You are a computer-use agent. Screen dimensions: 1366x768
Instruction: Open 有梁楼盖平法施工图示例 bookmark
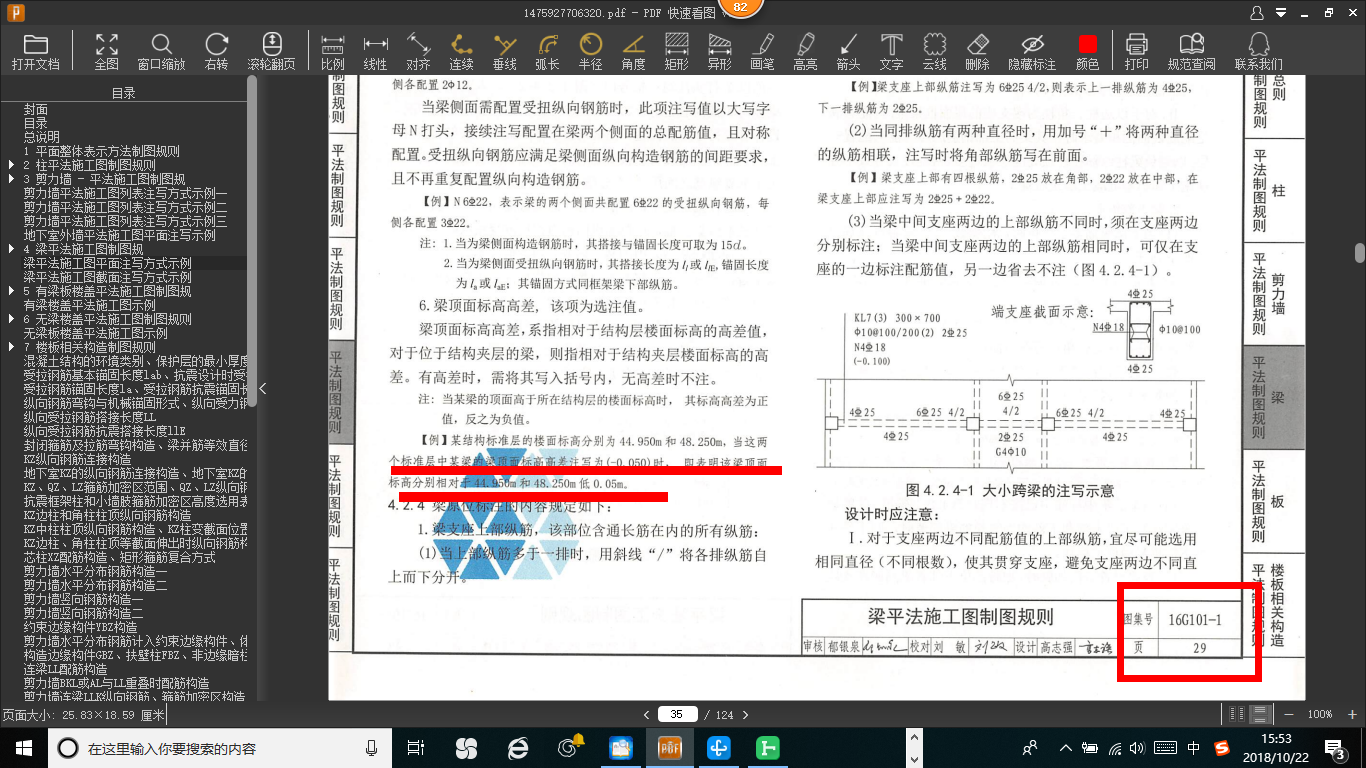coord(90,305)
